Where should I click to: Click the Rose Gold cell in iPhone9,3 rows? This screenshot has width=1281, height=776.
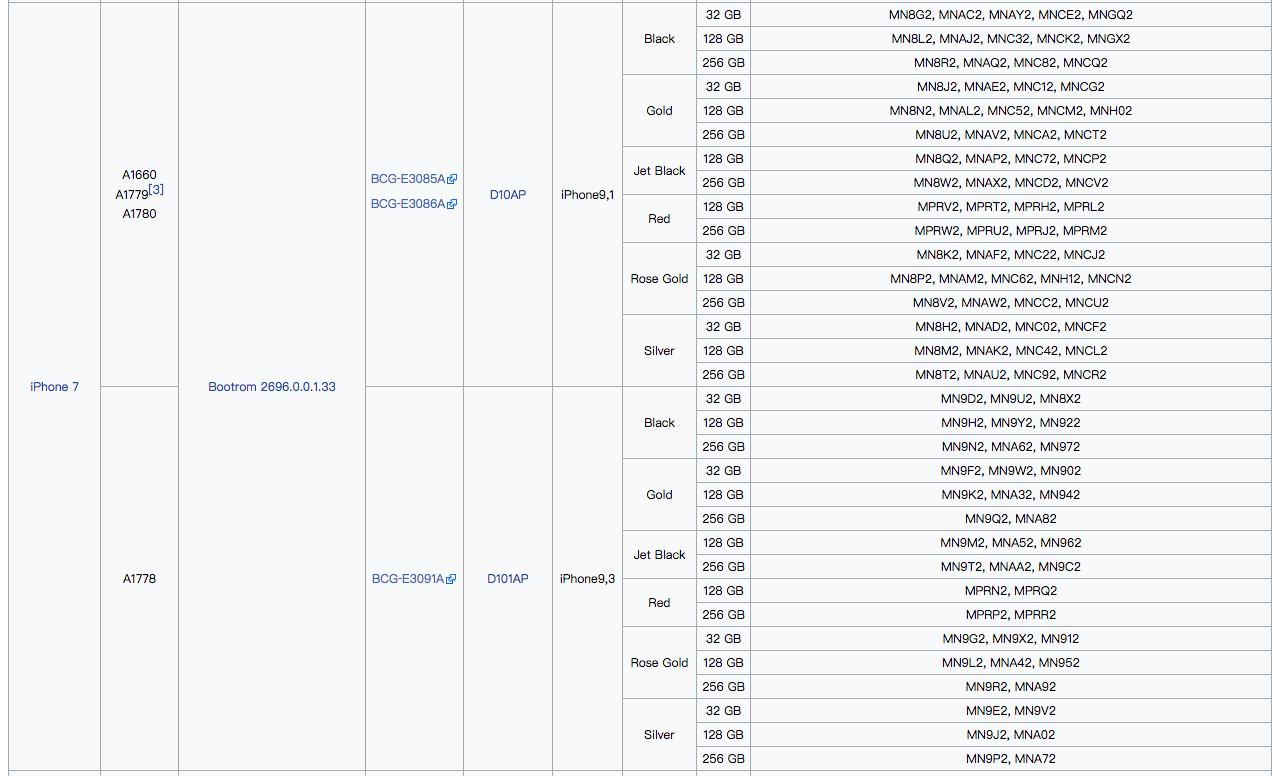659,663
